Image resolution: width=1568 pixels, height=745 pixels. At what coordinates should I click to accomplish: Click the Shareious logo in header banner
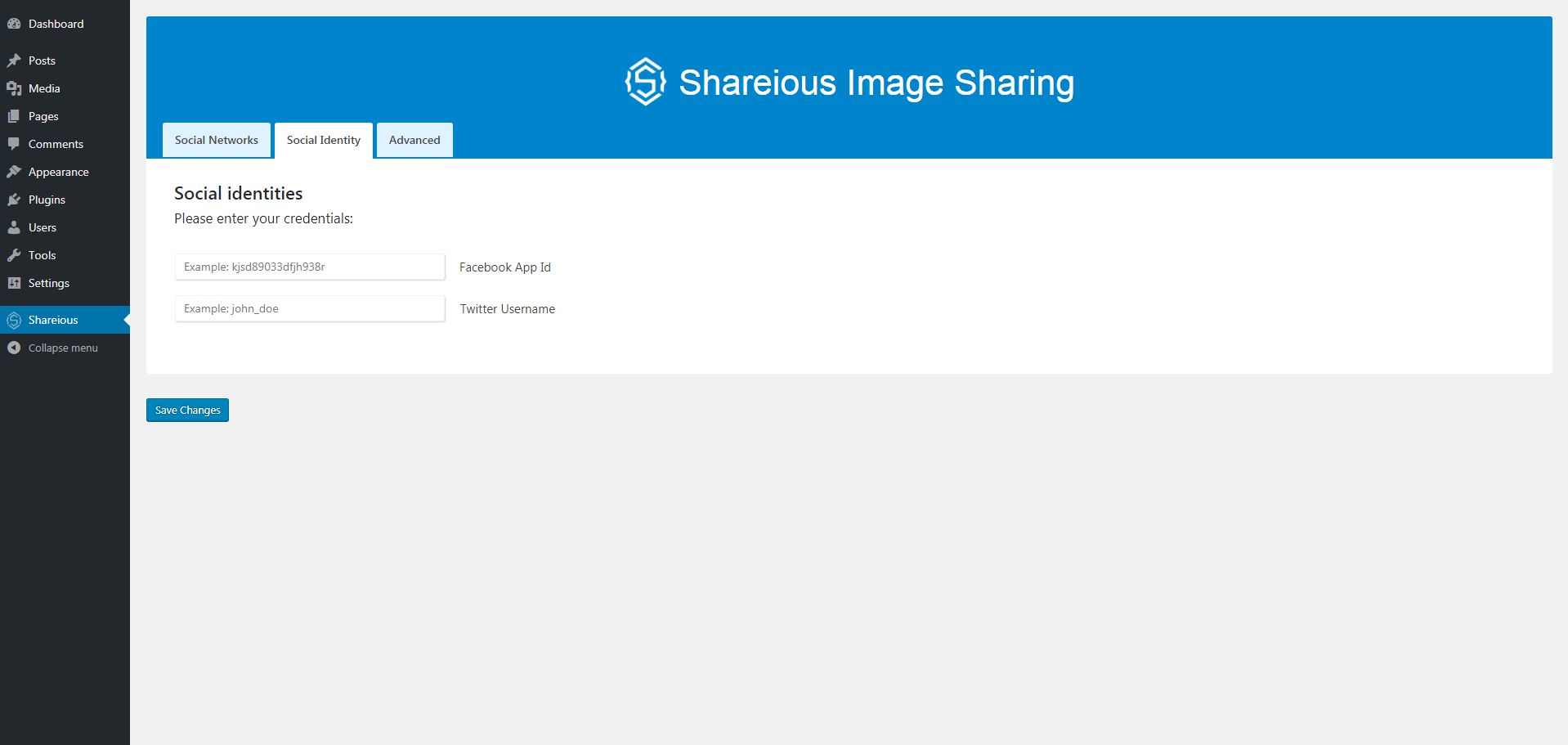pos(646,81)
